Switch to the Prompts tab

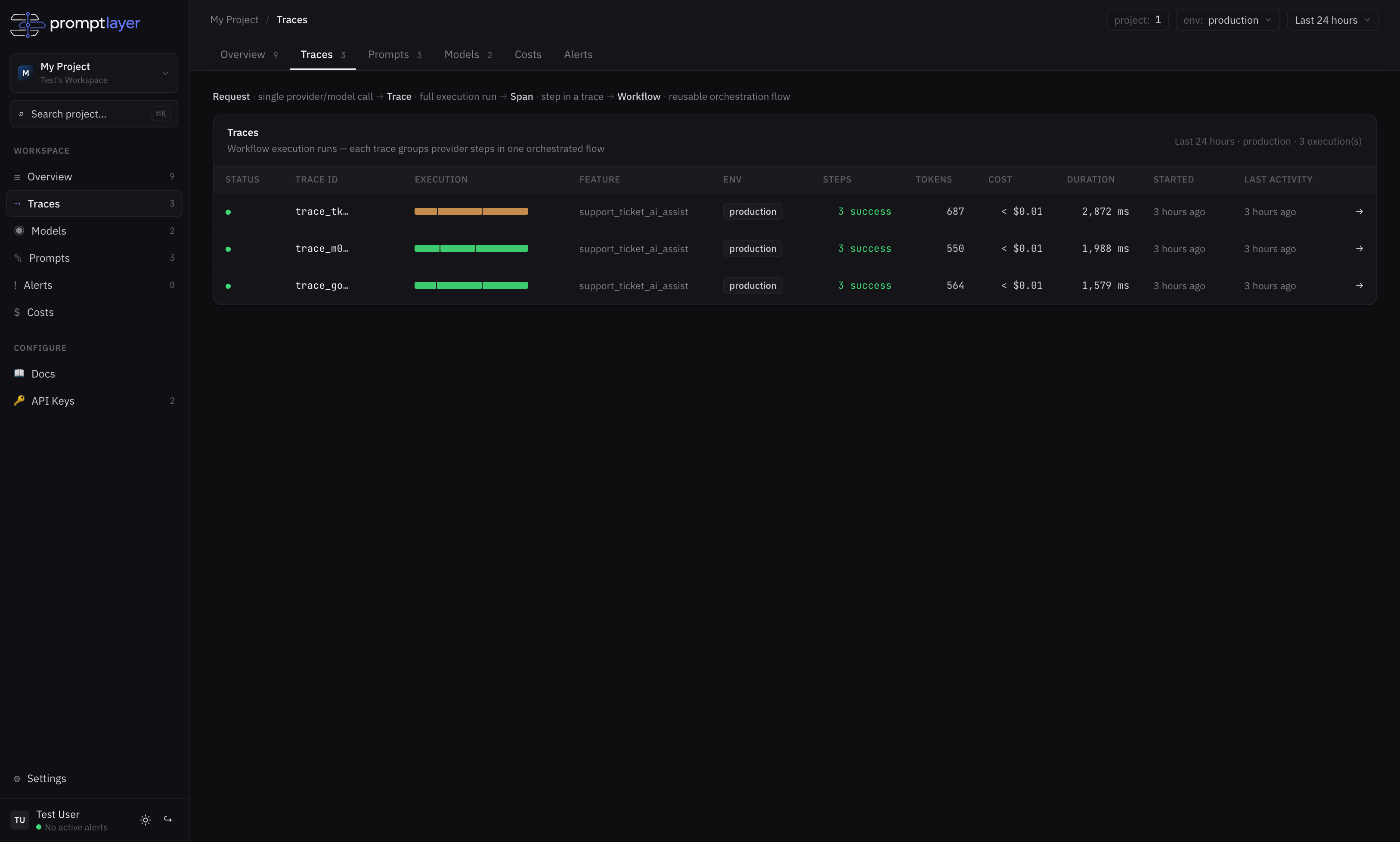pyautogui.click(x=395, y=55)
